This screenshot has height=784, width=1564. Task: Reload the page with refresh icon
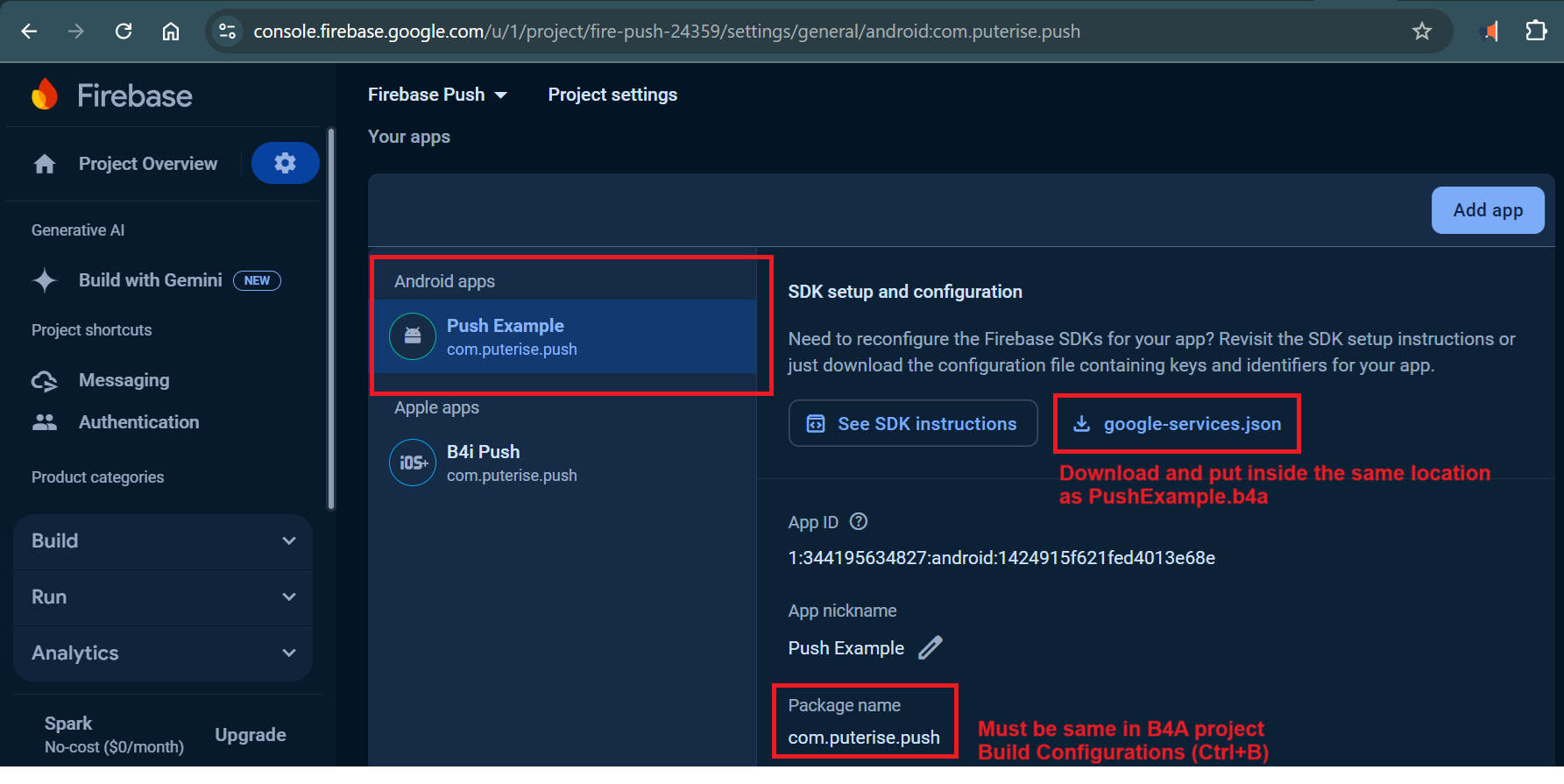124,32
